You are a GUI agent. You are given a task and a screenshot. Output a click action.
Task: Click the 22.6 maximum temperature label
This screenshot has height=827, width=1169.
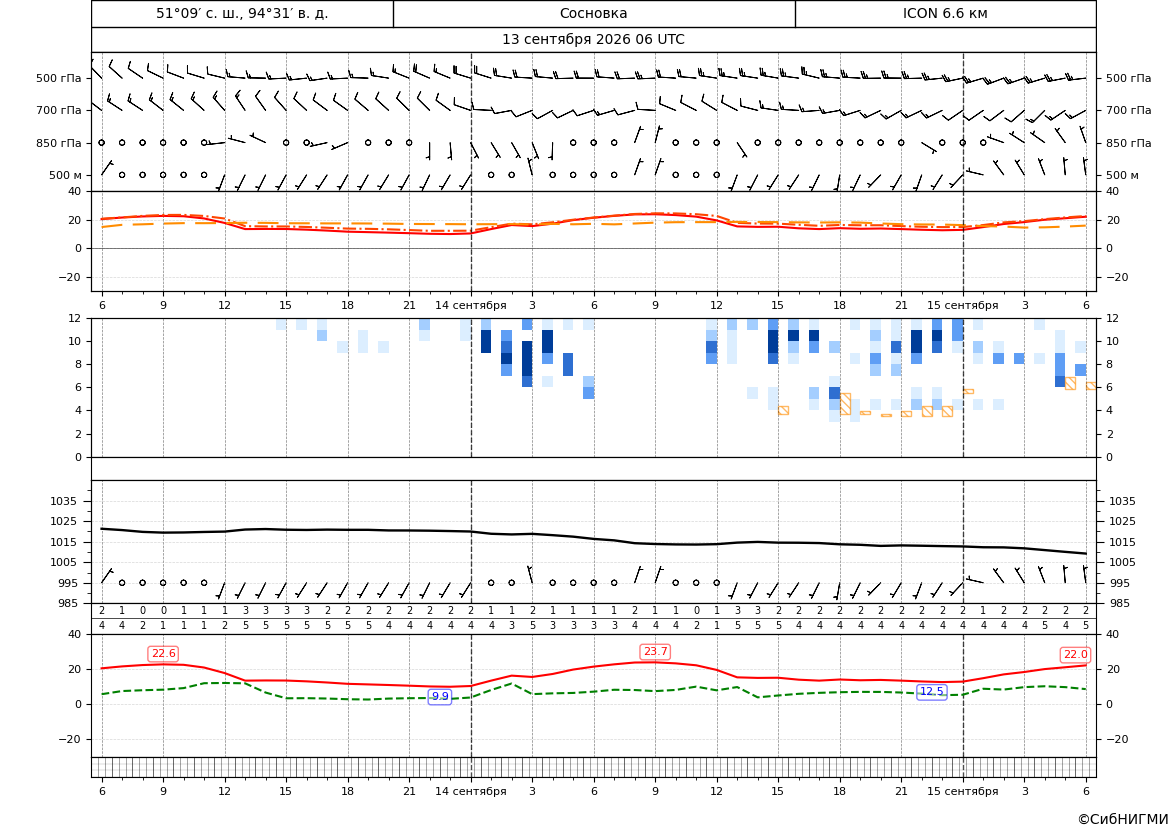click(x=163, y=654)
